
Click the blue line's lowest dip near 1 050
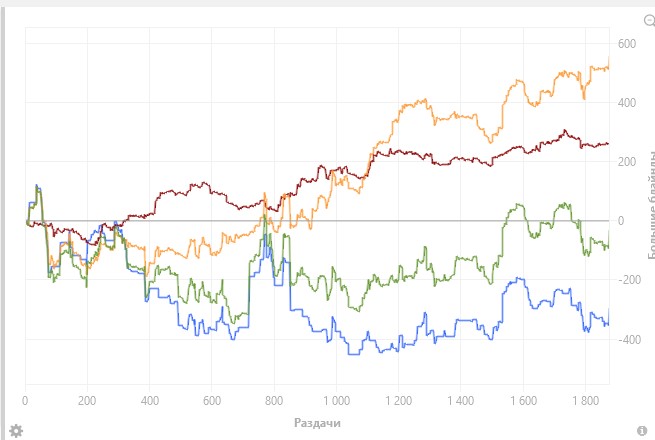pyautogui.click(x=354, y=354)
